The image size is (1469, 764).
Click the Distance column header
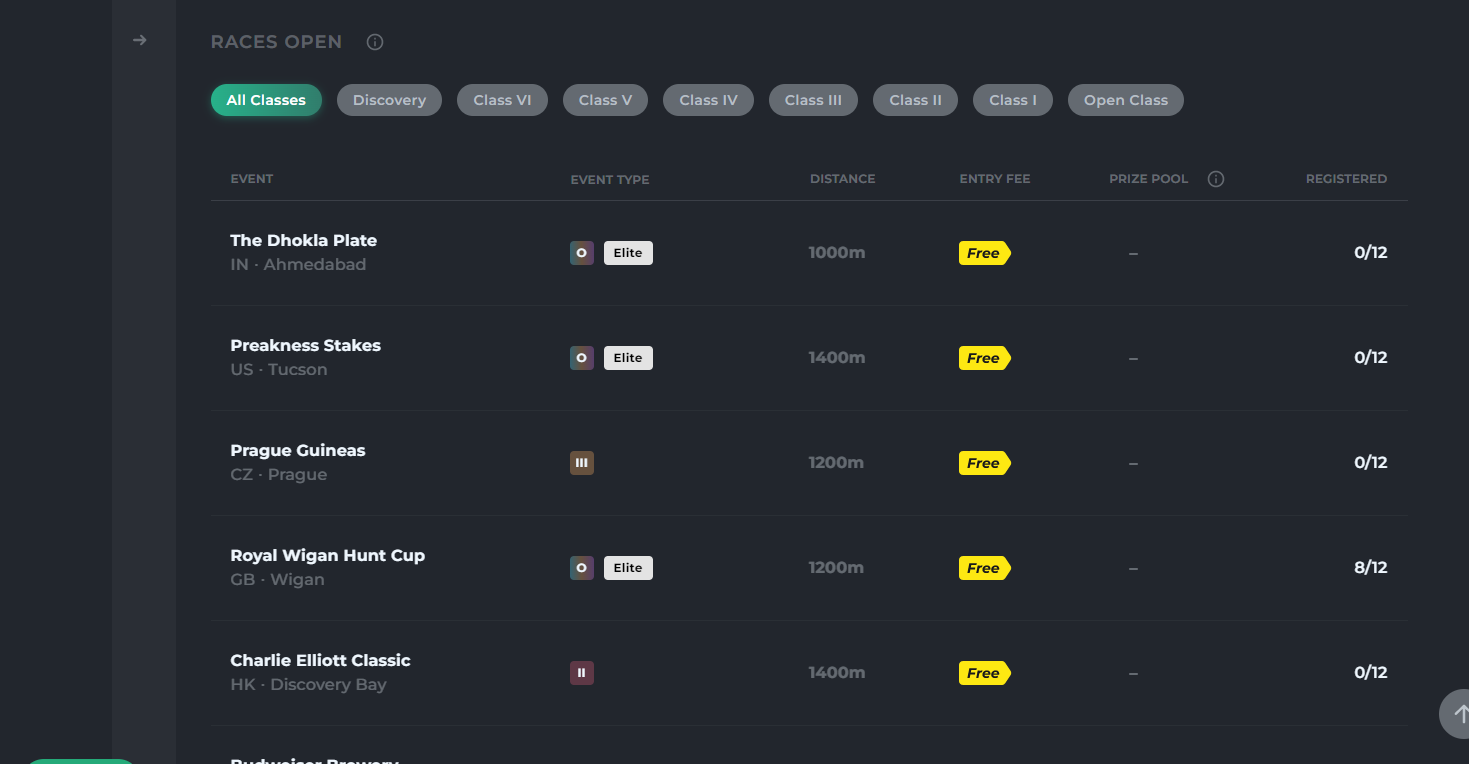click(x=842, y=179)
